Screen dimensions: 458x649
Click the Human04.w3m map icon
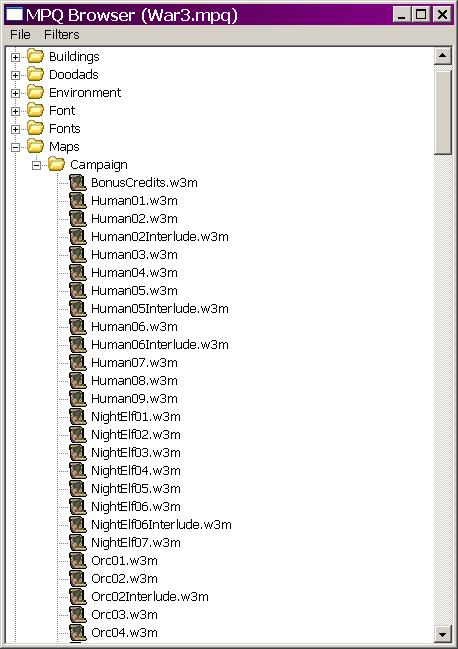78,273
